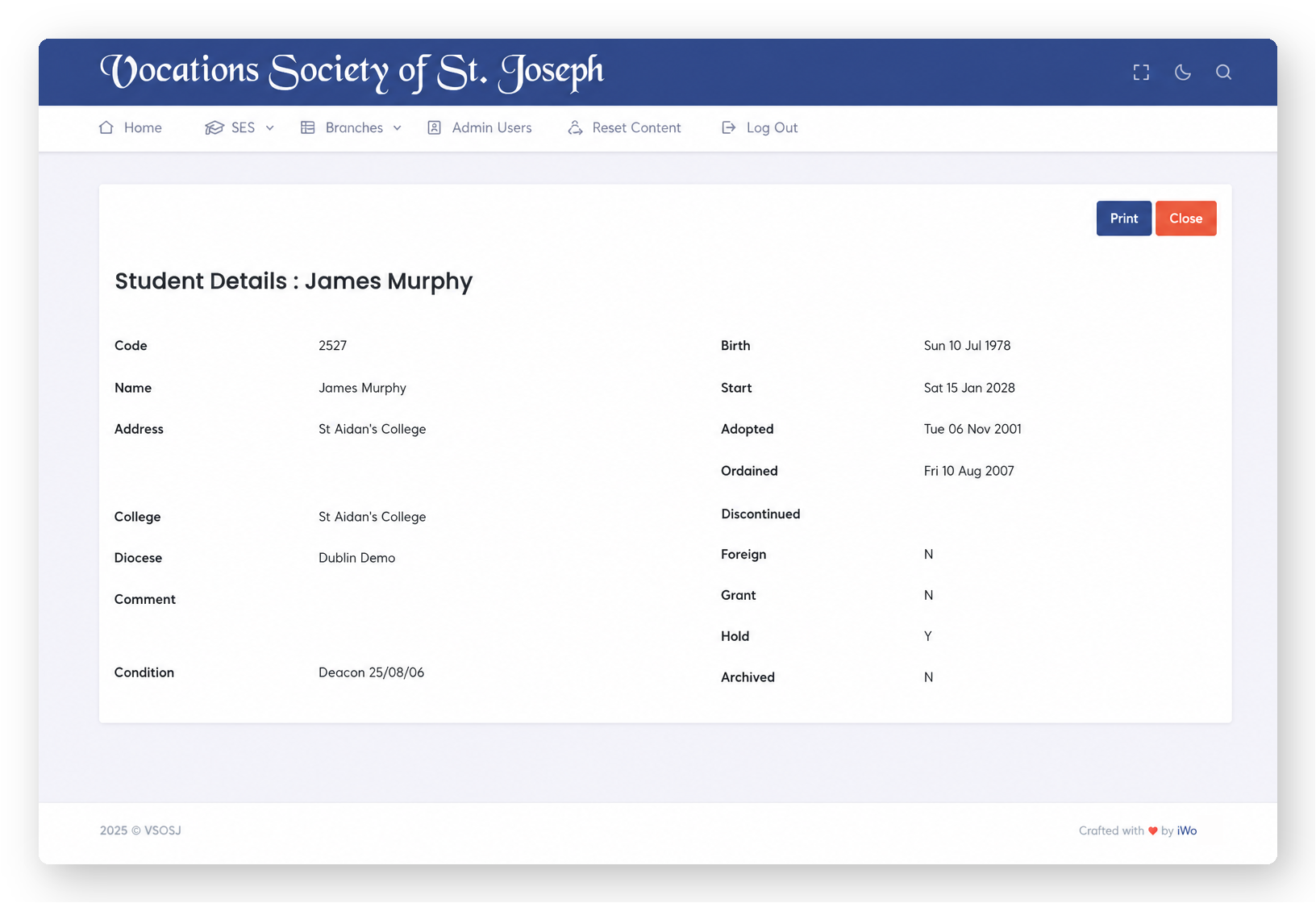The width and height of the screenshot is (1316, 903).
Task: Select the College value St Aidan's College
Action: pyautogui.click(x=372, y=517)
